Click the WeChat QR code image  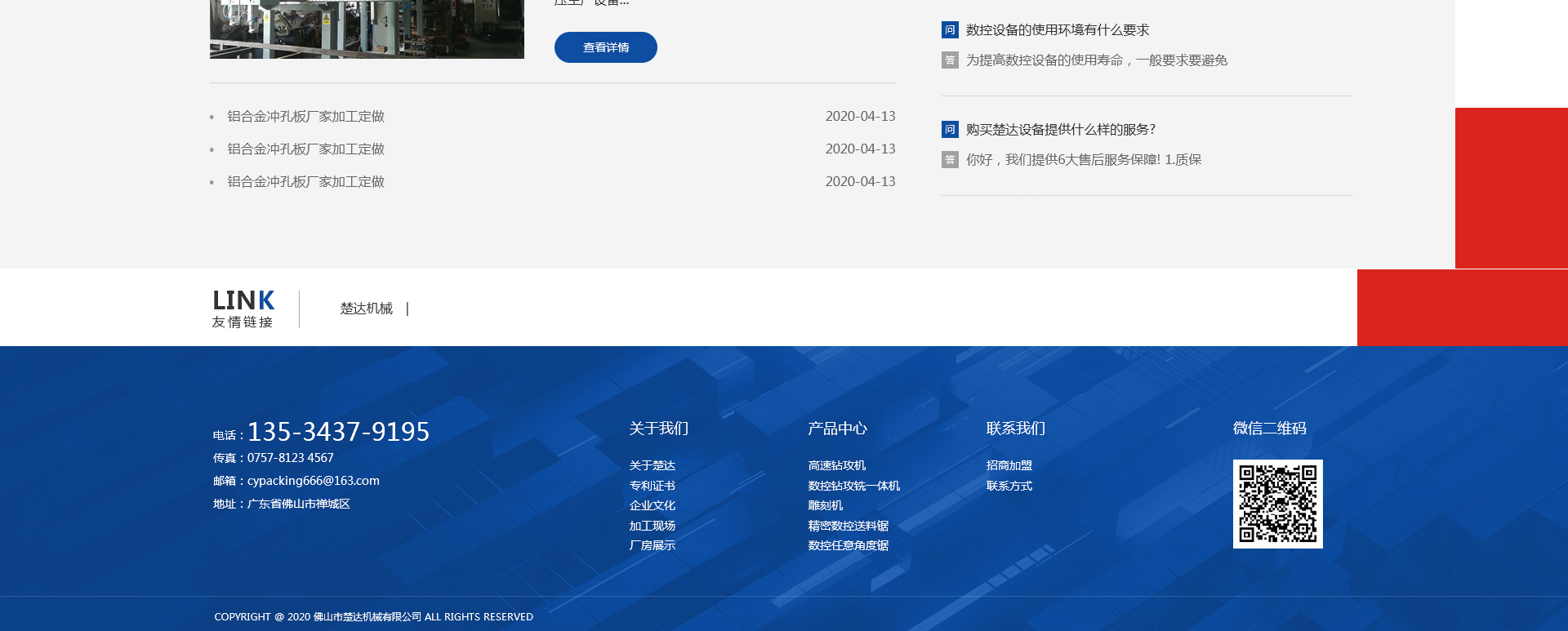pyautogui.click(x=1277, y=504)
